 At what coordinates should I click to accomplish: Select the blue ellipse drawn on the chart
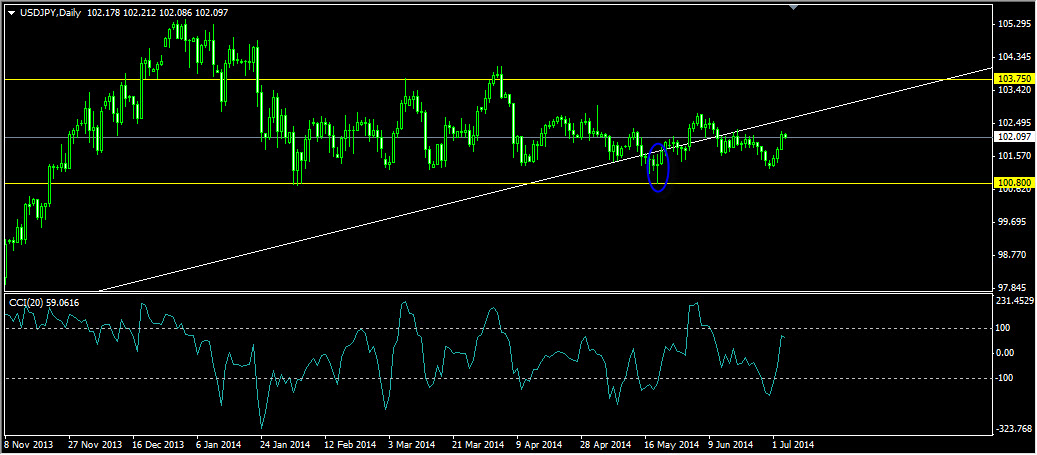[x=658, y=165]
